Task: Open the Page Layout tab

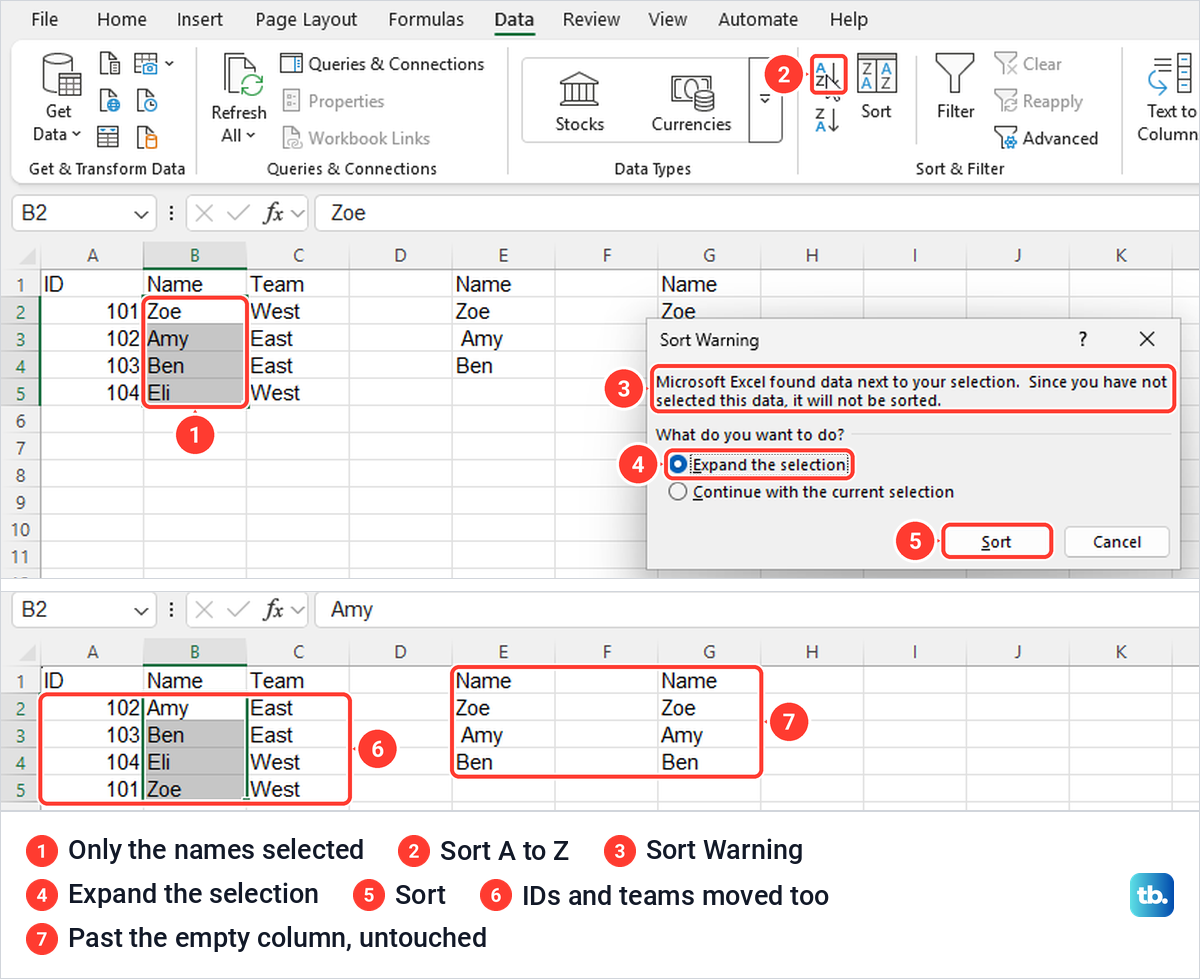Action: [306, 19]
